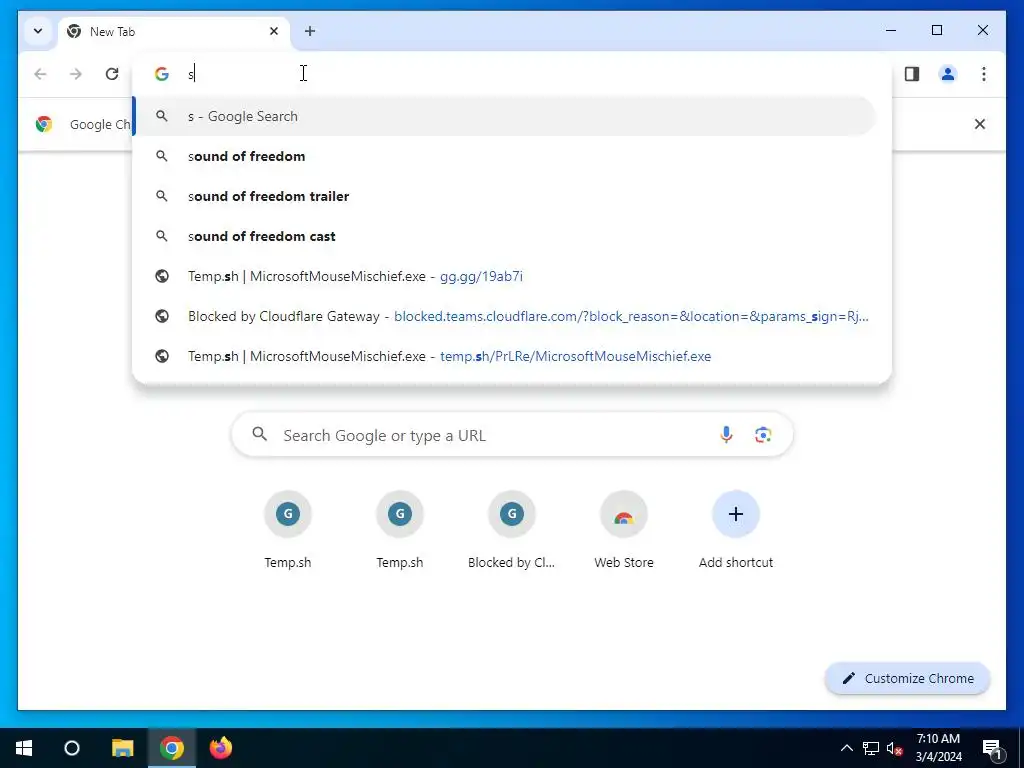
Task: Open the Windows Start menu
Action: click(x=24, y=748)
